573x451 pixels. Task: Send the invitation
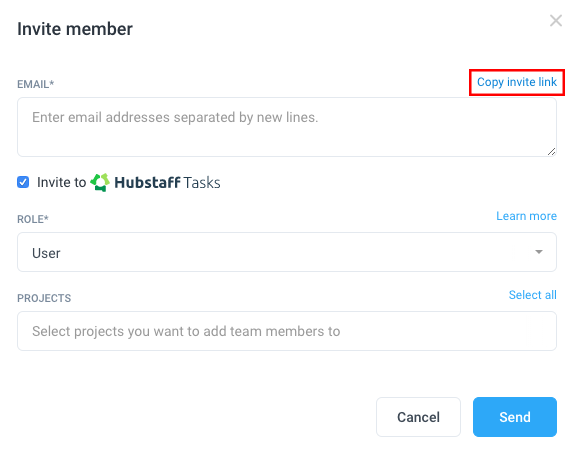515,417
